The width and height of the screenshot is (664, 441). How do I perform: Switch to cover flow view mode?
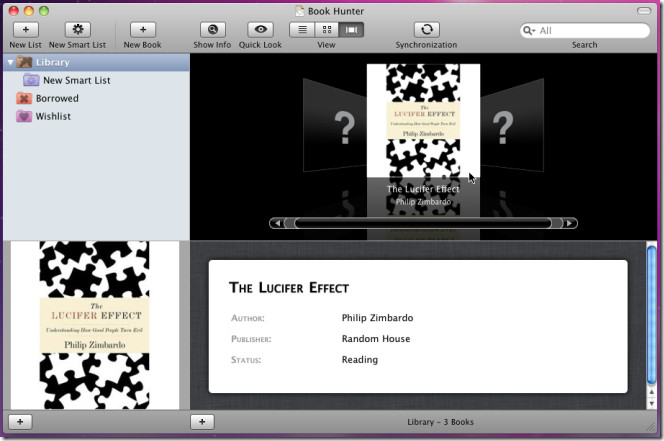pos(351,30)
